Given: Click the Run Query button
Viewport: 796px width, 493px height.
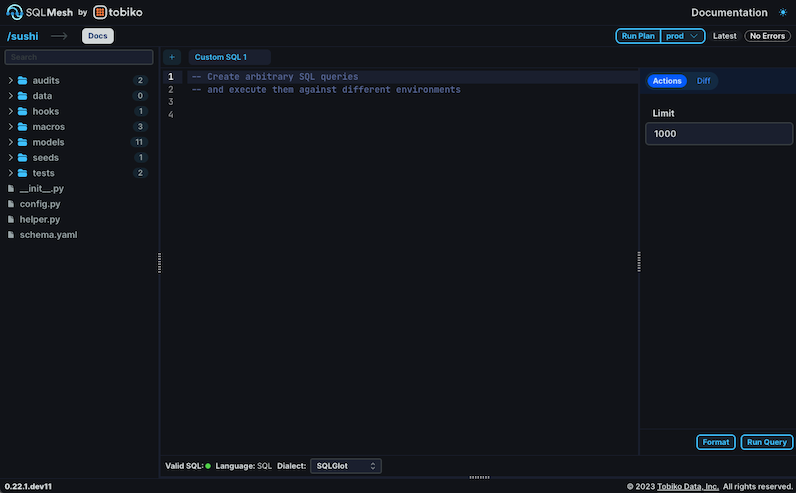Looking at the screenshot, I should click(x=767, y=442).
